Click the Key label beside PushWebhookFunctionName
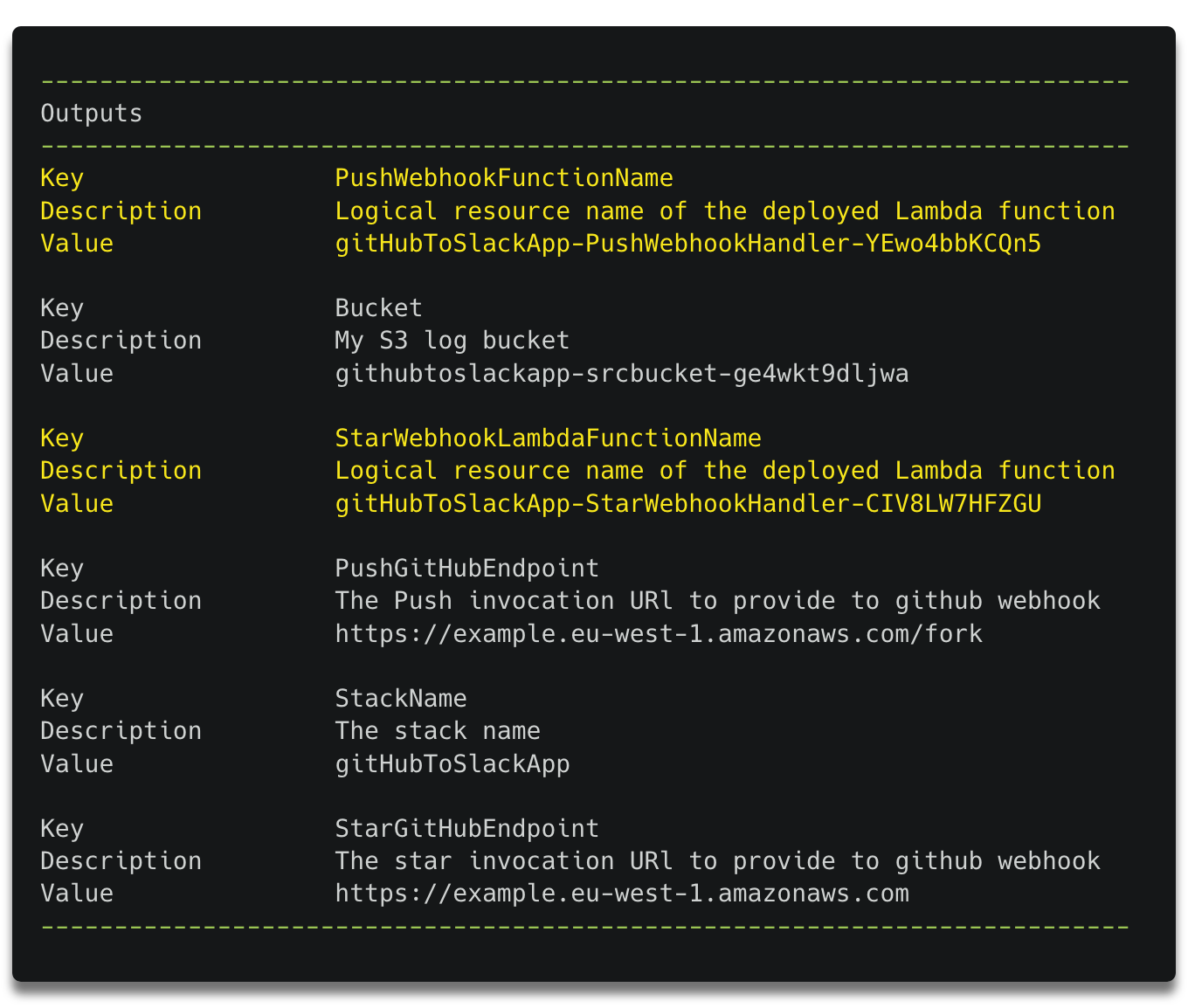 tap(62, 178)
